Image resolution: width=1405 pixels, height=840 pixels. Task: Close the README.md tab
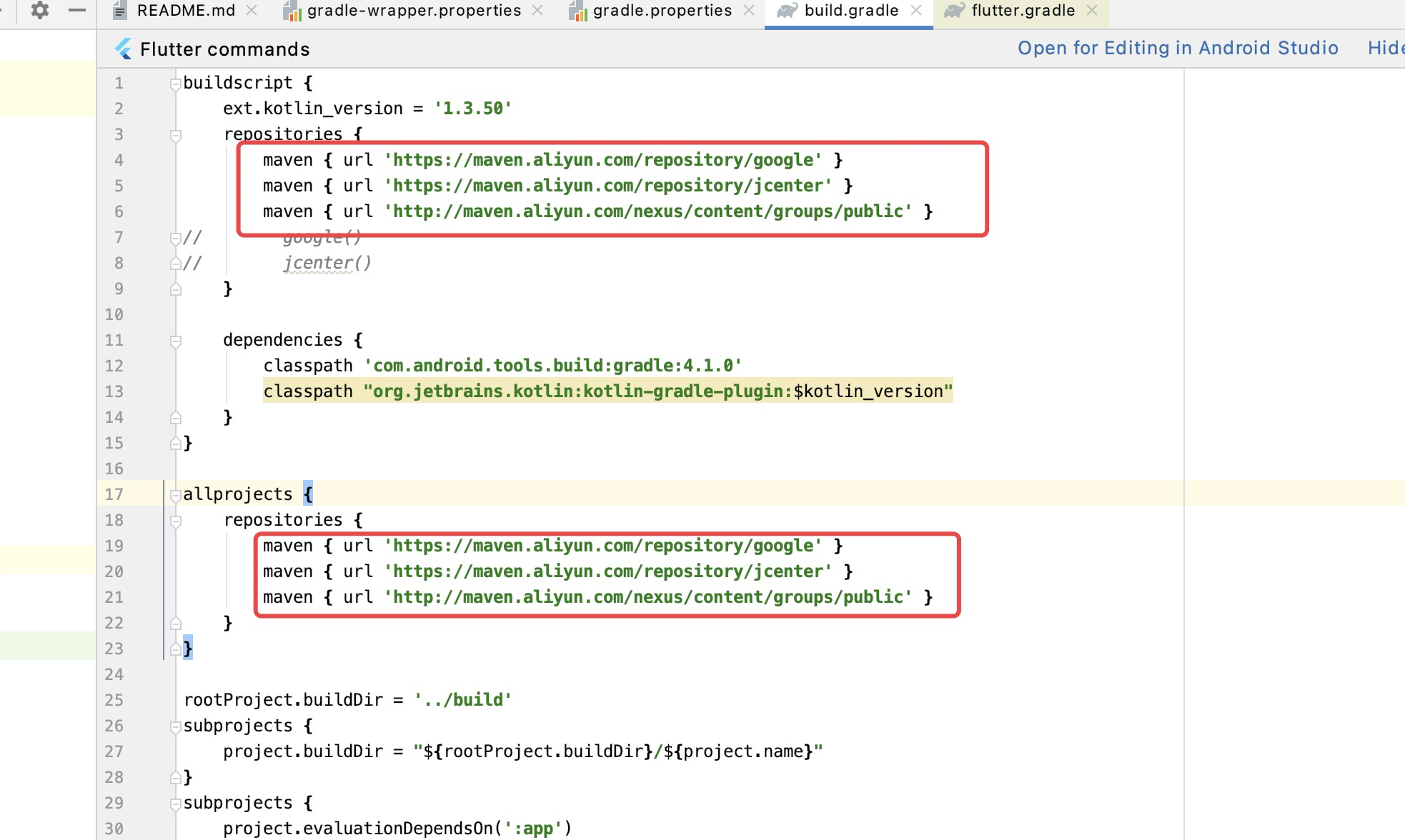click(x=252, y=11)
